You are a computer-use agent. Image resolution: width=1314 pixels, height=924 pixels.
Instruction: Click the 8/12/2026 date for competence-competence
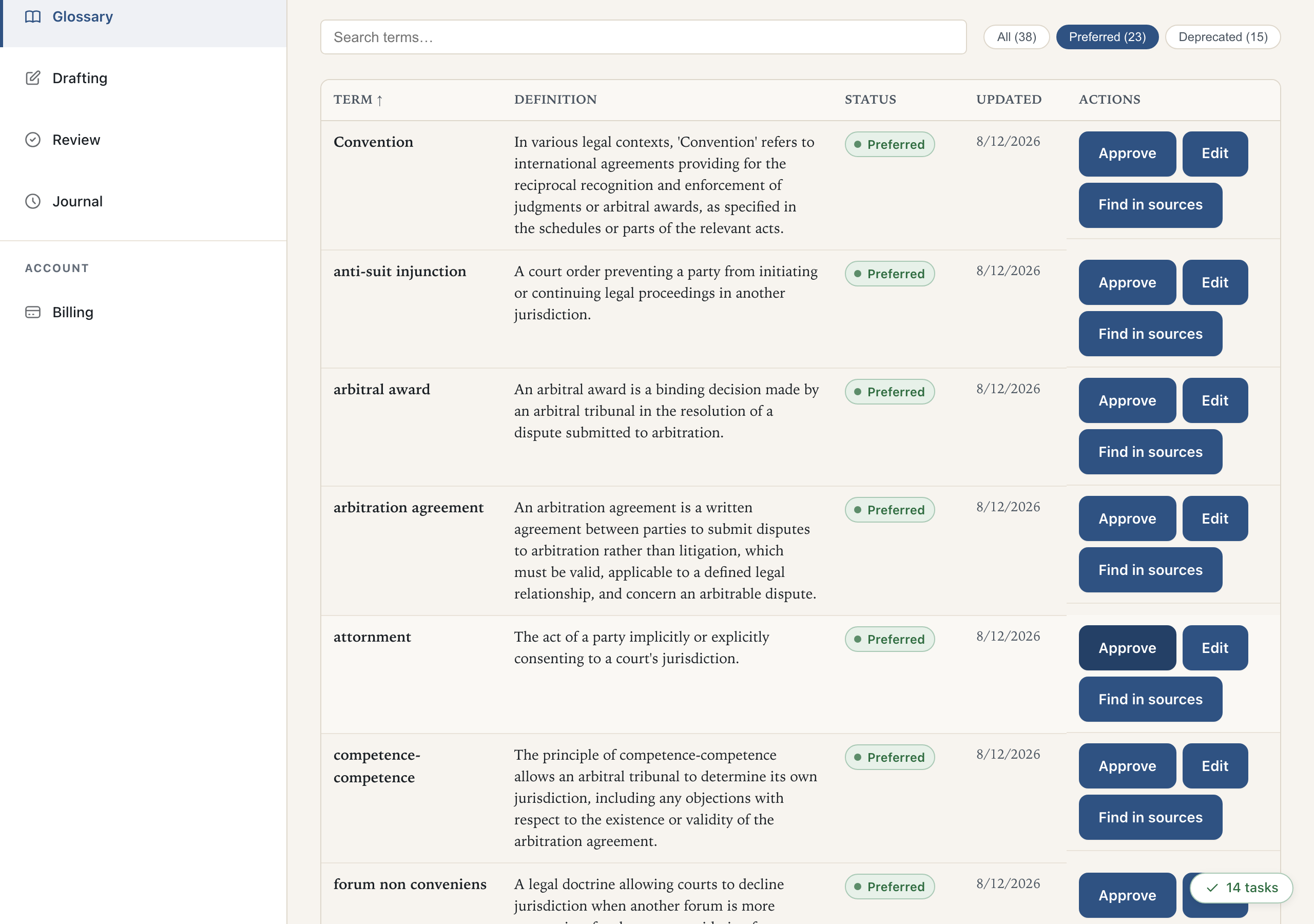point(1008,754)
